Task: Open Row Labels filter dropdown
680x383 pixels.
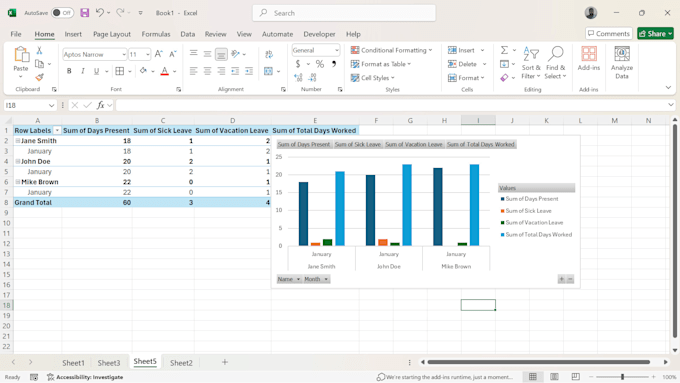Action: pos(57,131)
